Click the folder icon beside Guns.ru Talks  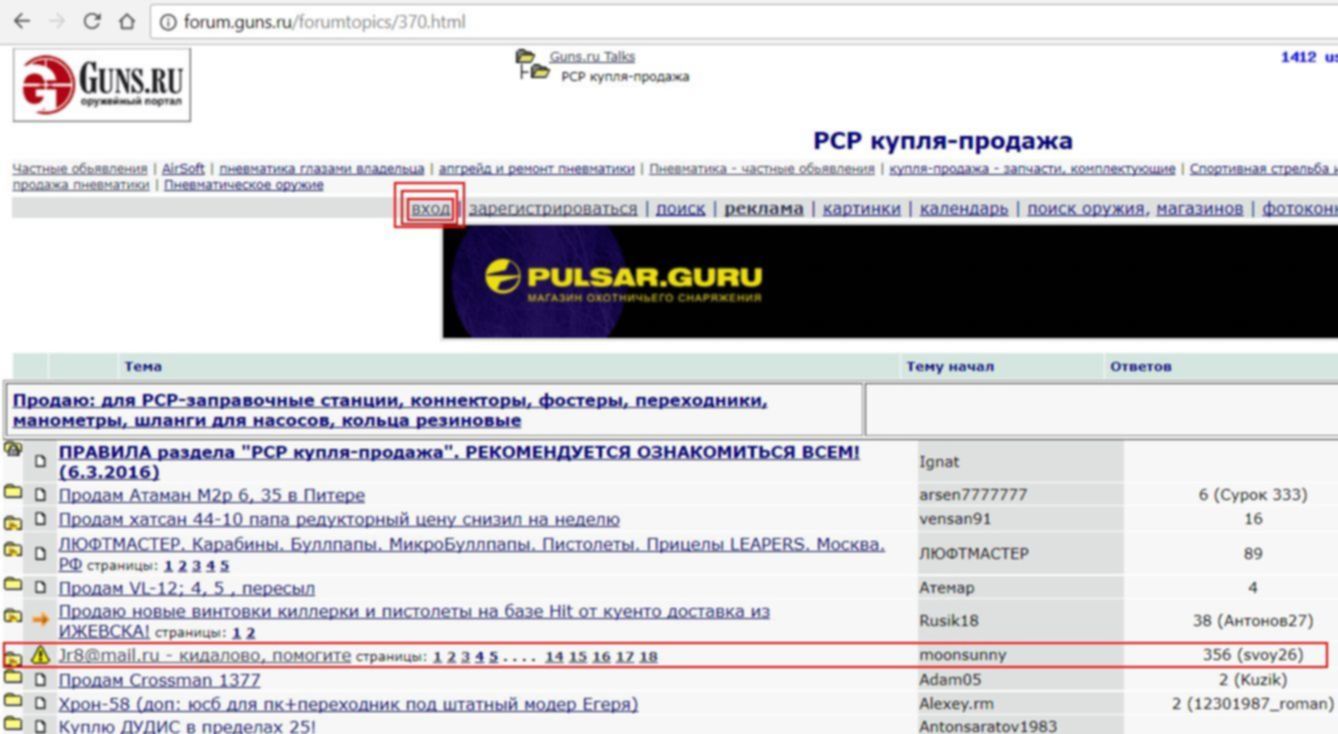click(525, 57)
